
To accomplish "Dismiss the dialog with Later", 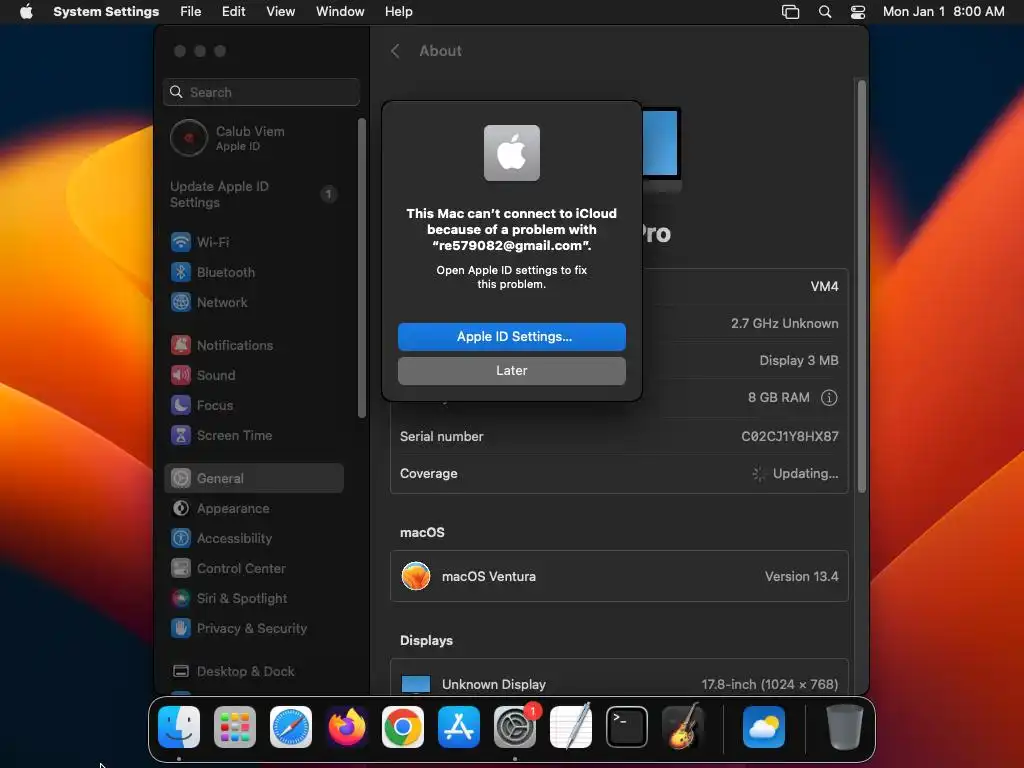I will tap(512, 370).
